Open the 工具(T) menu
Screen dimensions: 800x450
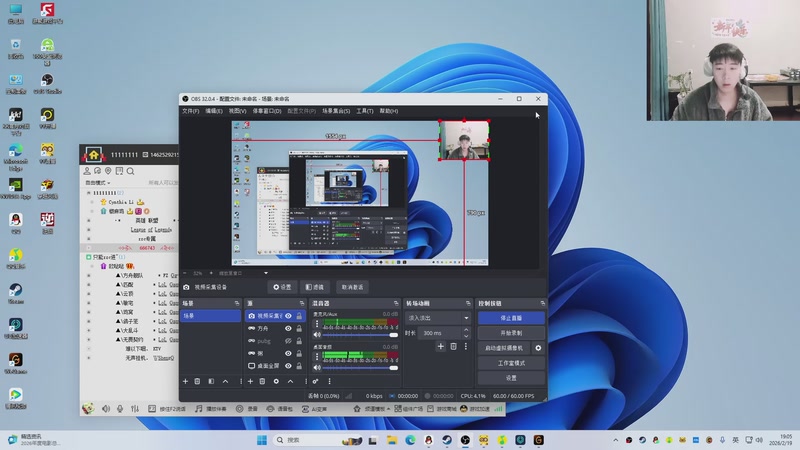click(x=364, y=111)
